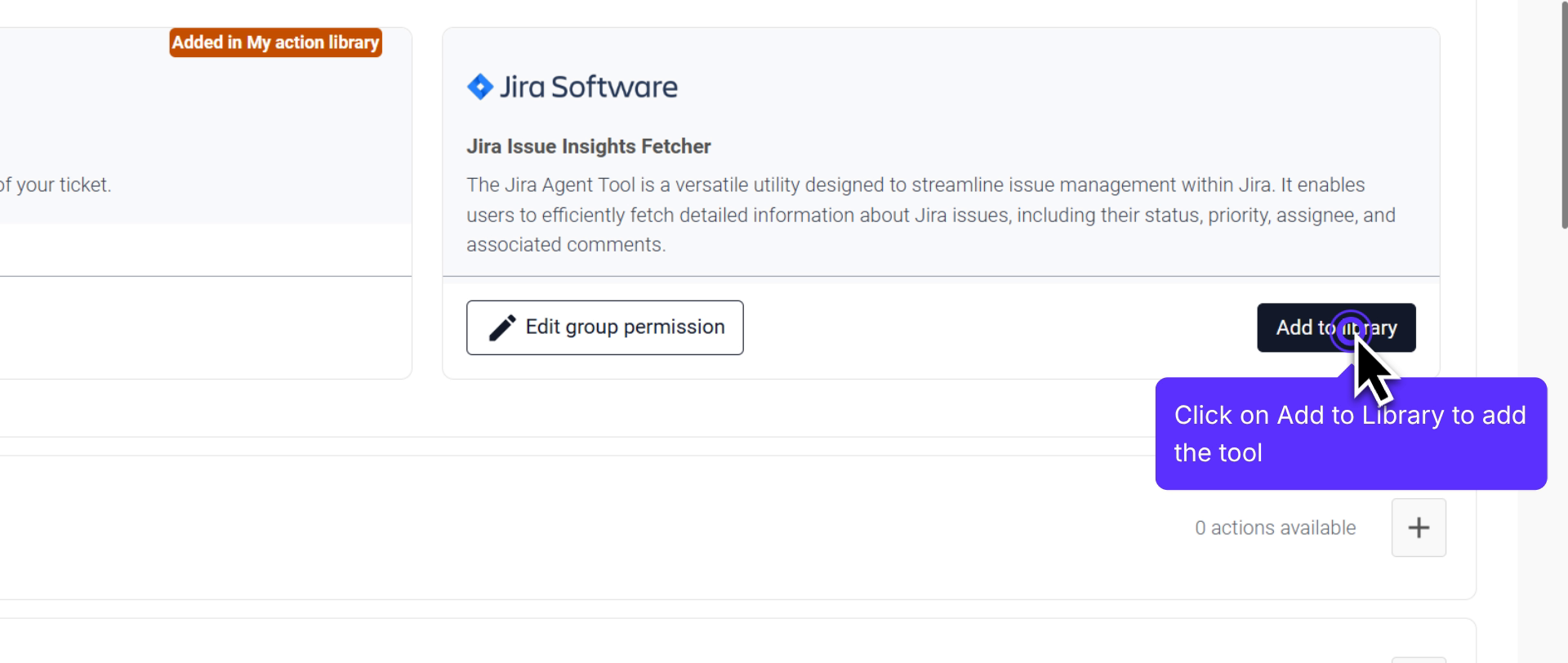The width and height of the screenshot is (1568, 663).
Task: Click the Jira Software wordmark text
Action: click(588, 87)
